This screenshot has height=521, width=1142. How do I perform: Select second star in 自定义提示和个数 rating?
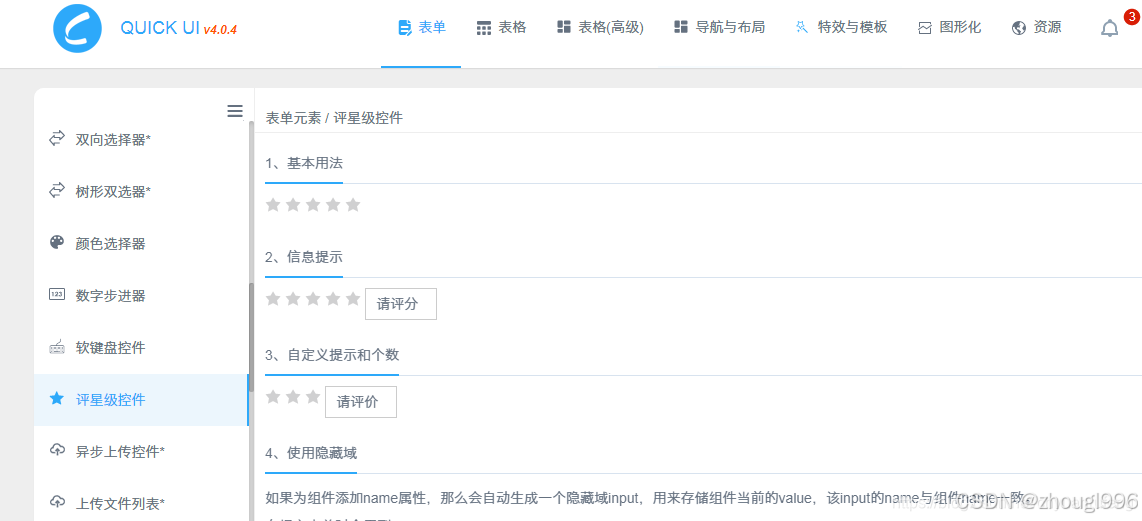click(x=293, y=397)
